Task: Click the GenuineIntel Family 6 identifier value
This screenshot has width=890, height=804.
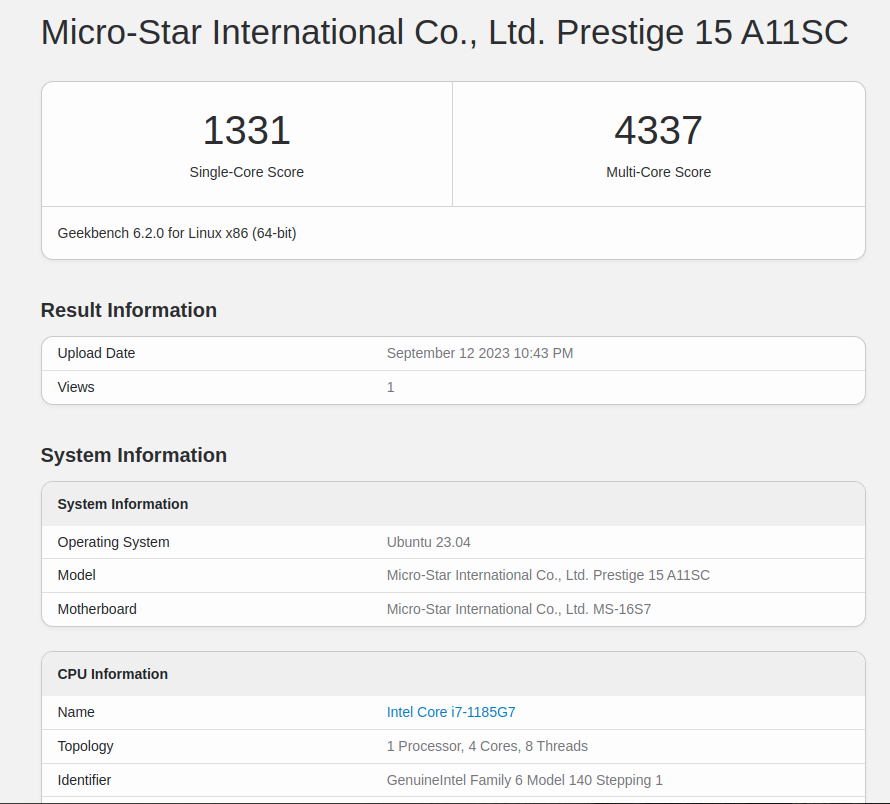Action: point(524,780)
